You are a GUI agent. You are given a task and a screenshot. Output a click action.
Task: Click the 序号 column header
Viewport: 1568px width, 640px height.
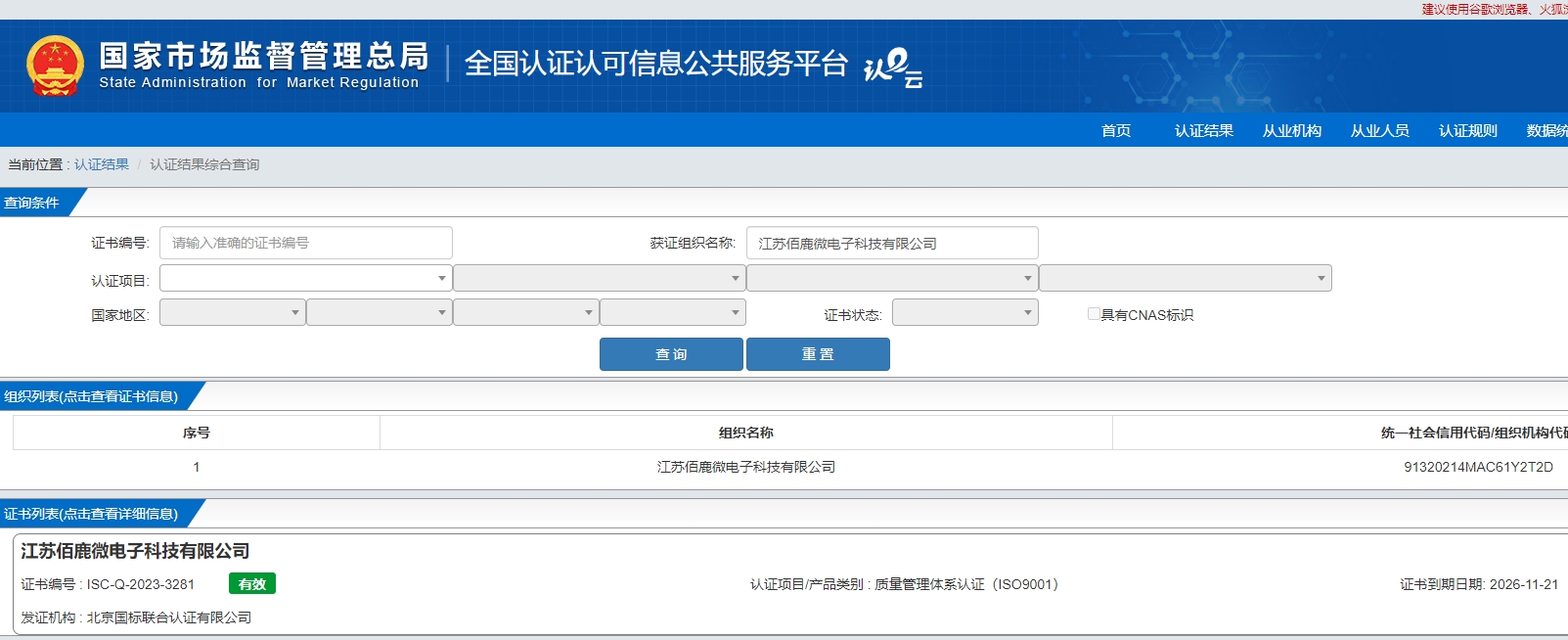(x=197, y=433)
